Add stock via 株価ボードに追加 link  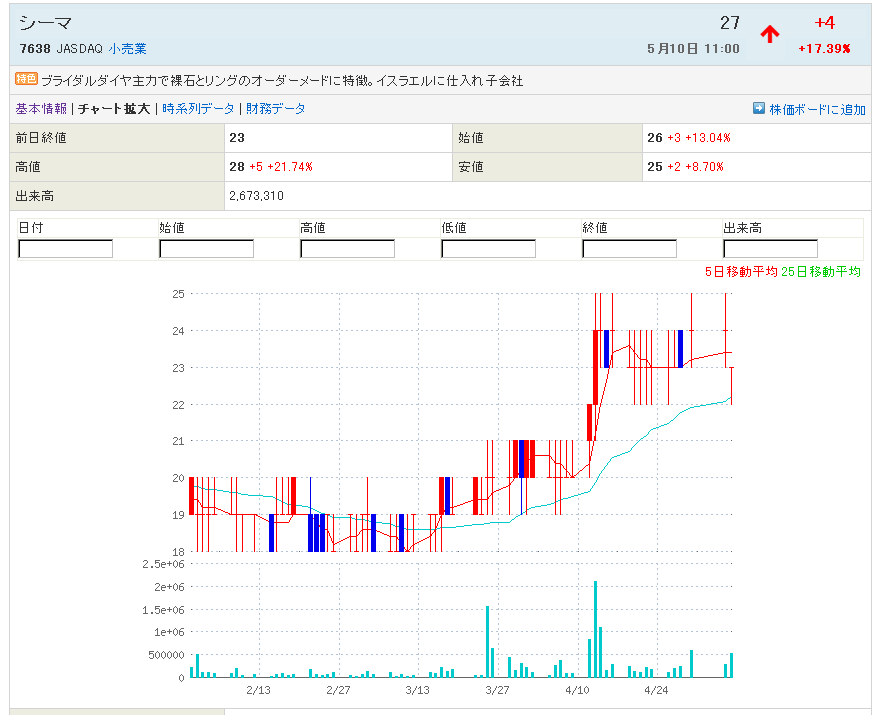pos(817,109)
